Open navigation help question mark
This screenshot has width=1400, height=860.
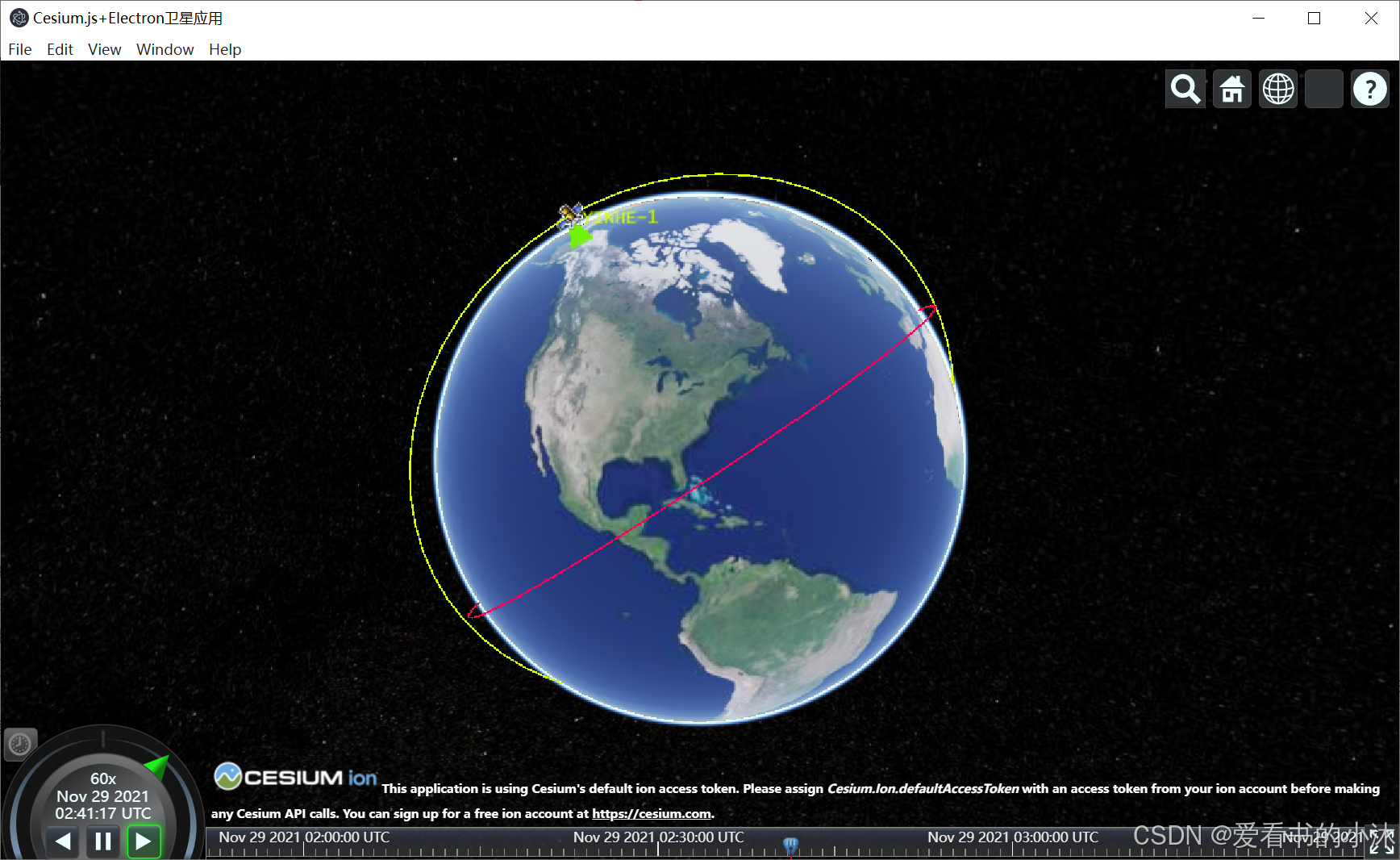[x=1370, y=89]
